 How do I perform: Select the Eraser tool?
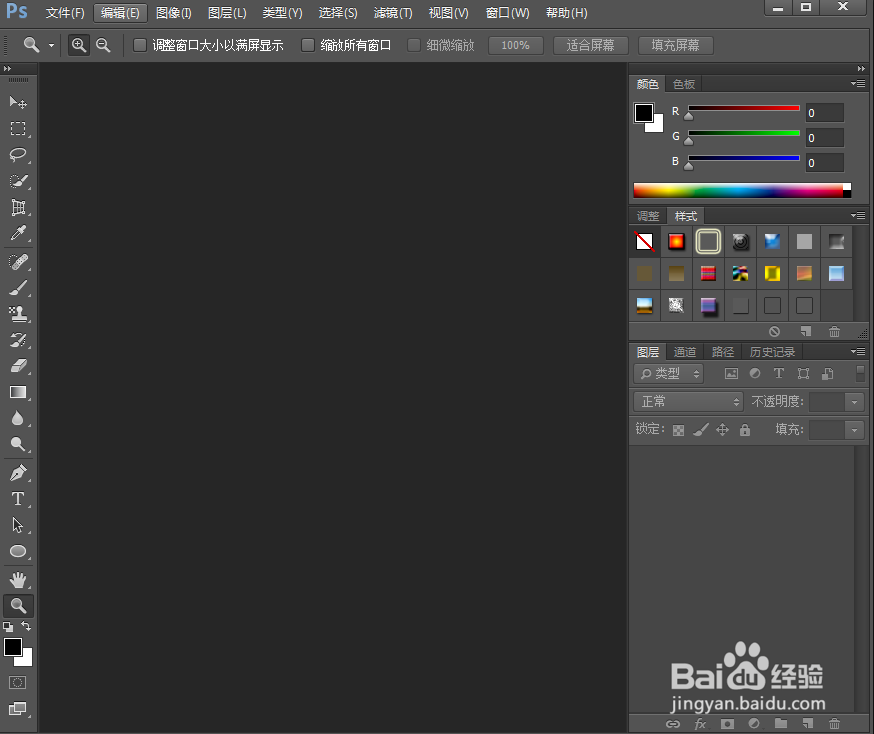click(x=18, y=366)
